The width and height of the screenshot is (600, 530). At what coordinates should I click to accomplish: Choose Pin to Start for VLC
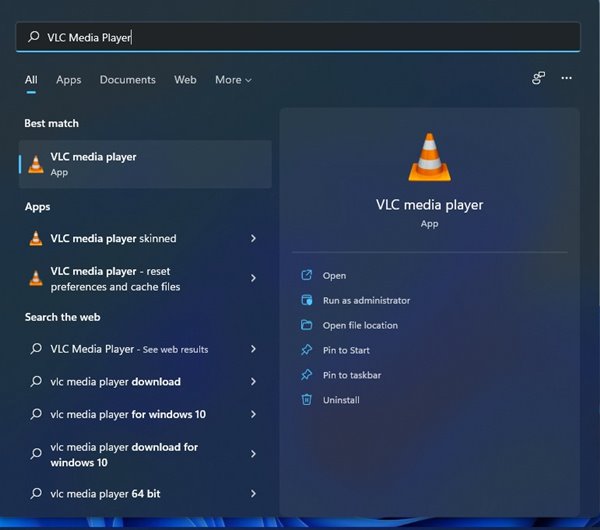pyautogui.click(x=346, y=350)
